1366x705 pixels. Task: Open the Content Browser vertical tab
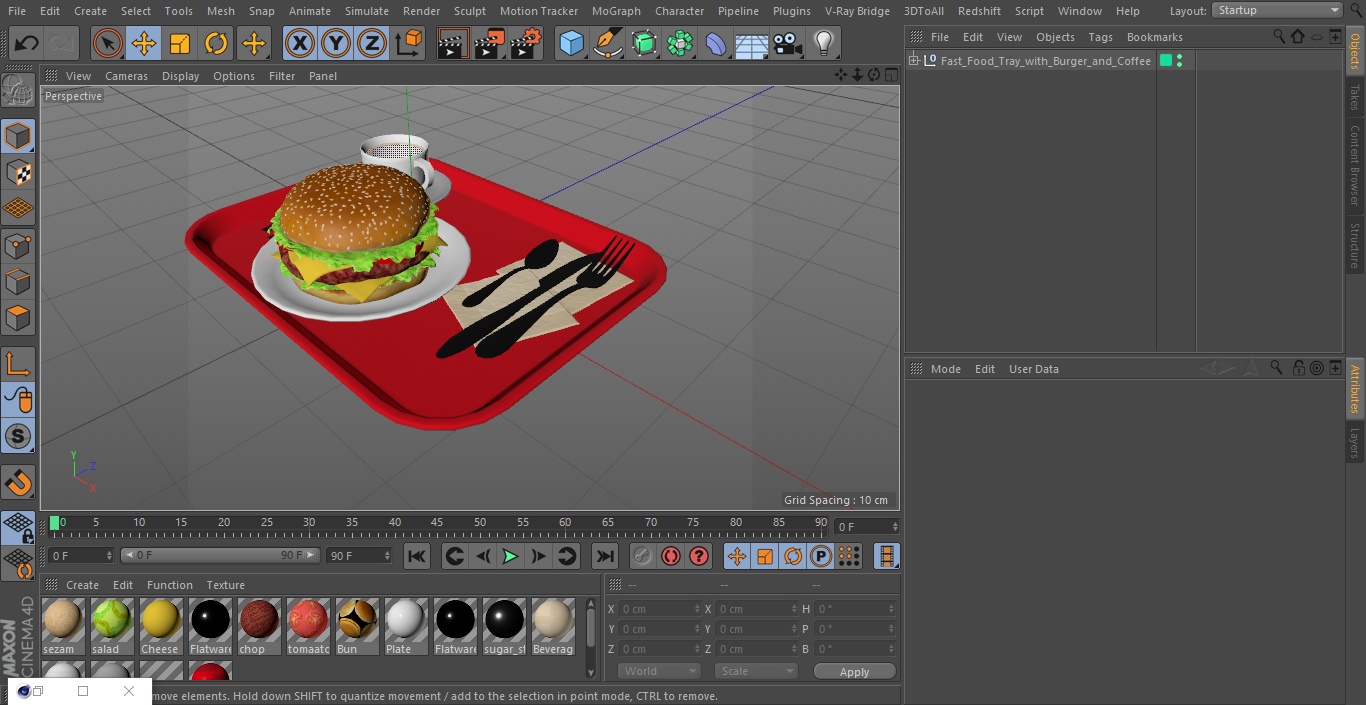point(1355,165)
